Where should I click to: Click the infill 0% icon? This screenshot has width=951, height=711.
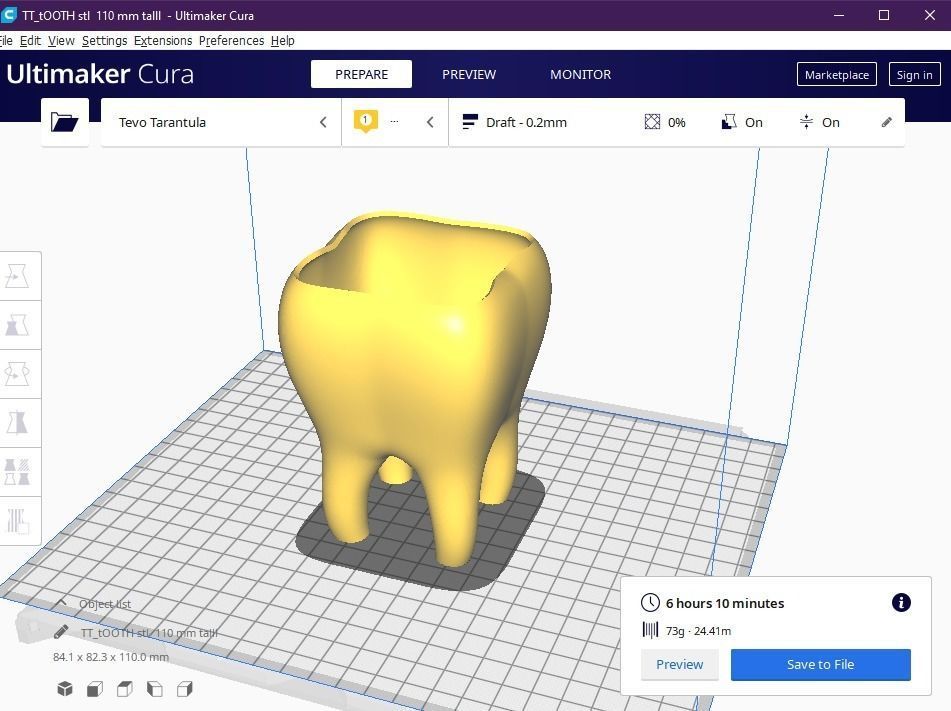pyautogui.click(x=652, y=122)
